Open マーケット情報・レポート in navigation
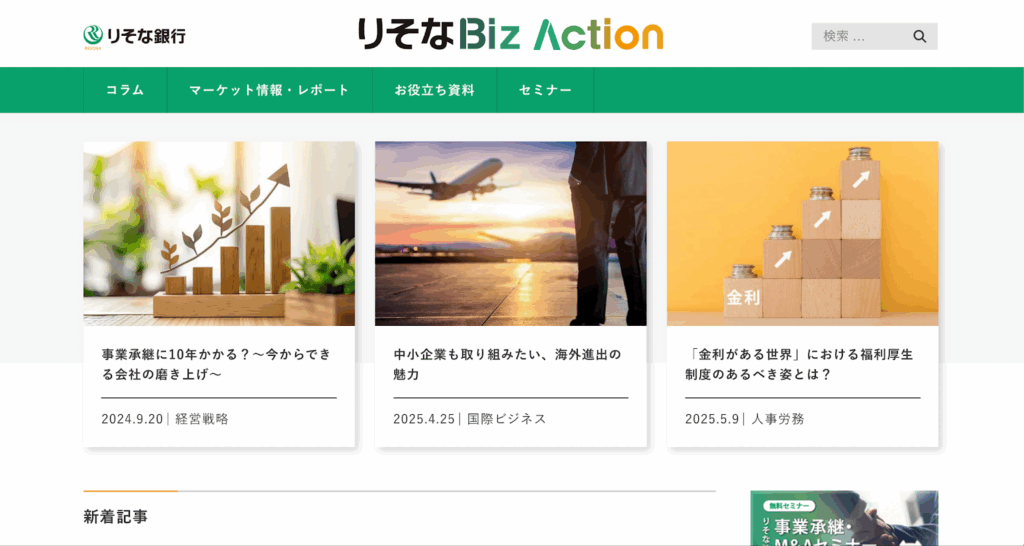This screenshot has width=1024, height=546. [x=270, y=90]
